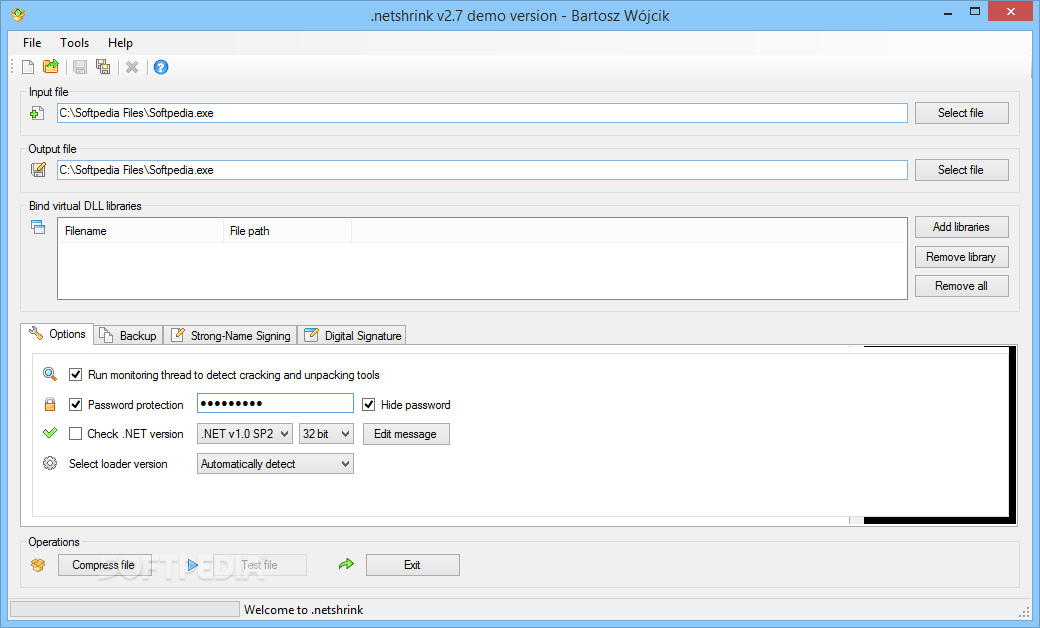This screenshot has width=1040, height=628.
Task: Expand the 32 bit dropdown
Action: tap(326, 434)
